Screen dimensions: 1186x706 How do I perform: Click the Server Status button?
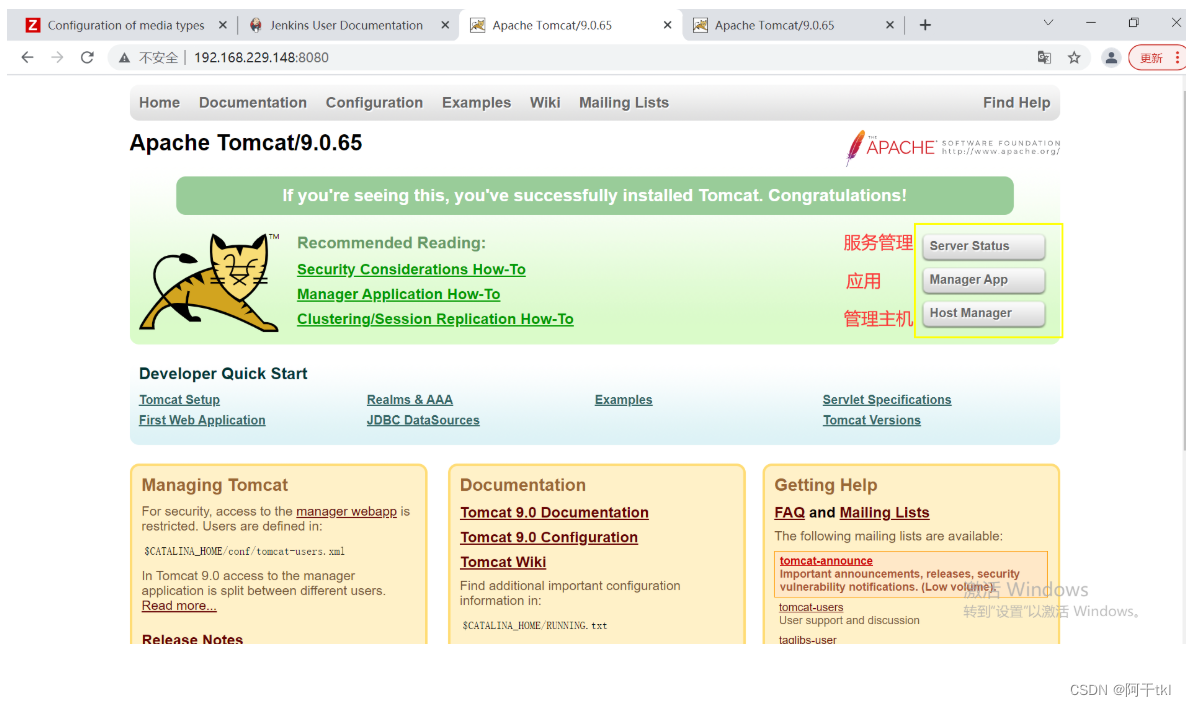pyautogui.click(x=983, y=246)
